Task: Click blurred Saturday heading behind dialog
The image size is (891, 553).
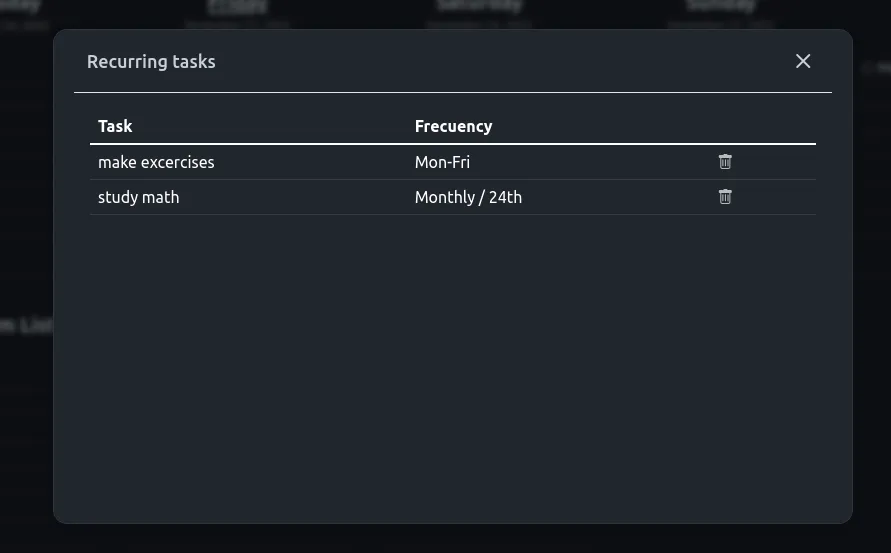Action: click(479, 6)
